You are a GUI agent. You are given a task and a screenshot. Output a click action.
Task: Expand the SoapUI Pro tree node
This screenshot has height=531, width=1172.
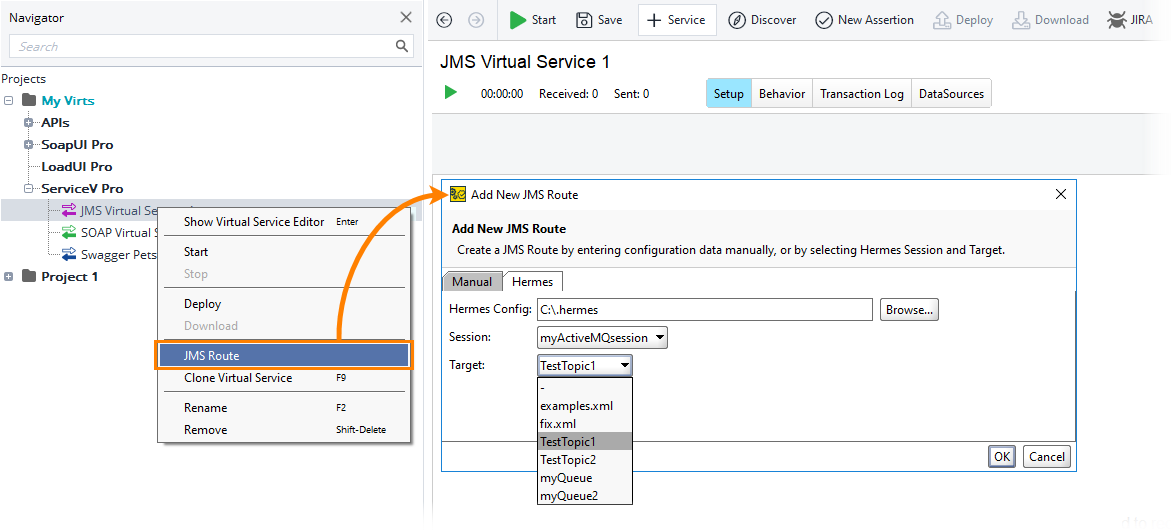[28, 144]
